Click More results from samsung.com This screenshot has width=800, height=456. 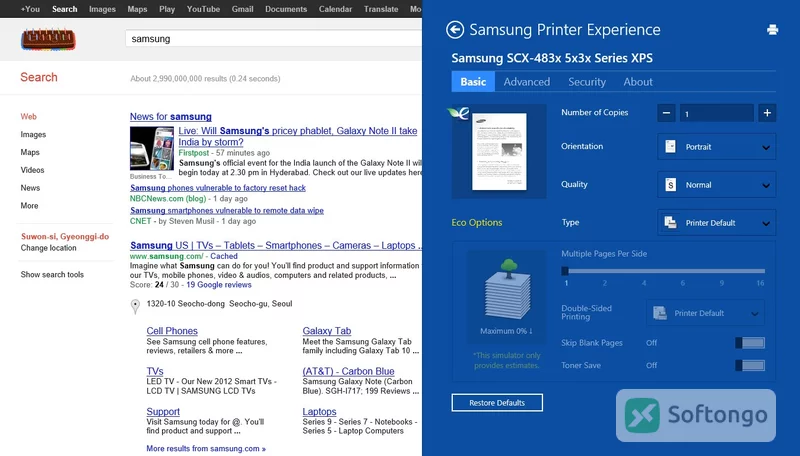pyautogui.click(x=206, y=448)
